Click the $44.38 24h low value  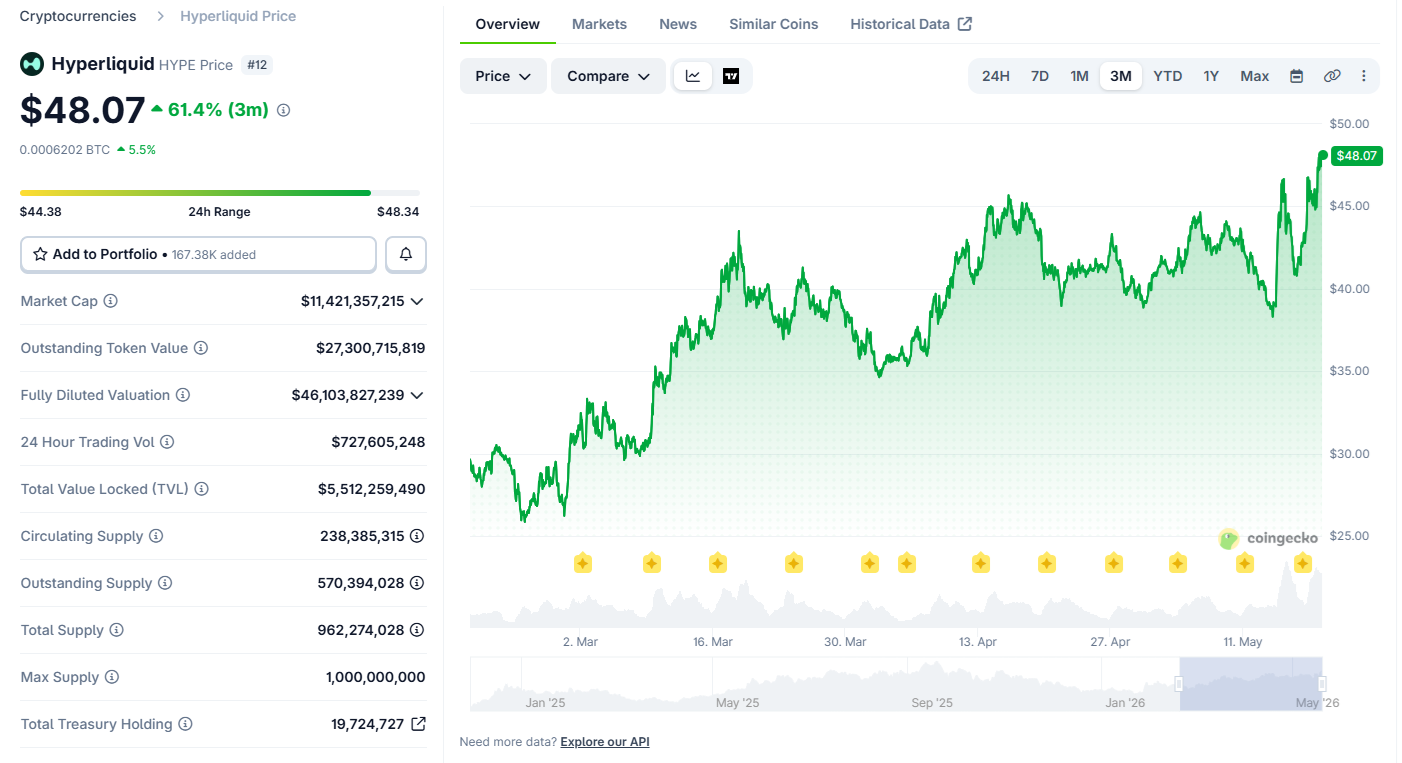click(x=41, y=211)
